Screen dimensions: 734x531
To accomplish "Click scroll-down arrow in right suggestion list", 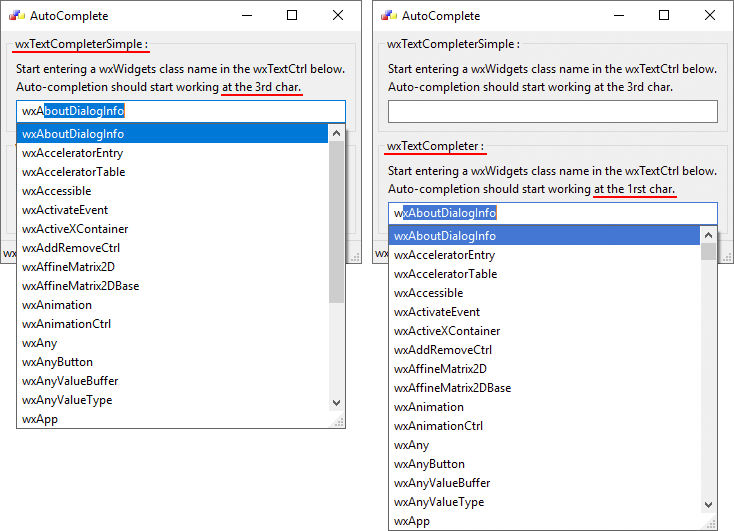I will click(709, 505).
